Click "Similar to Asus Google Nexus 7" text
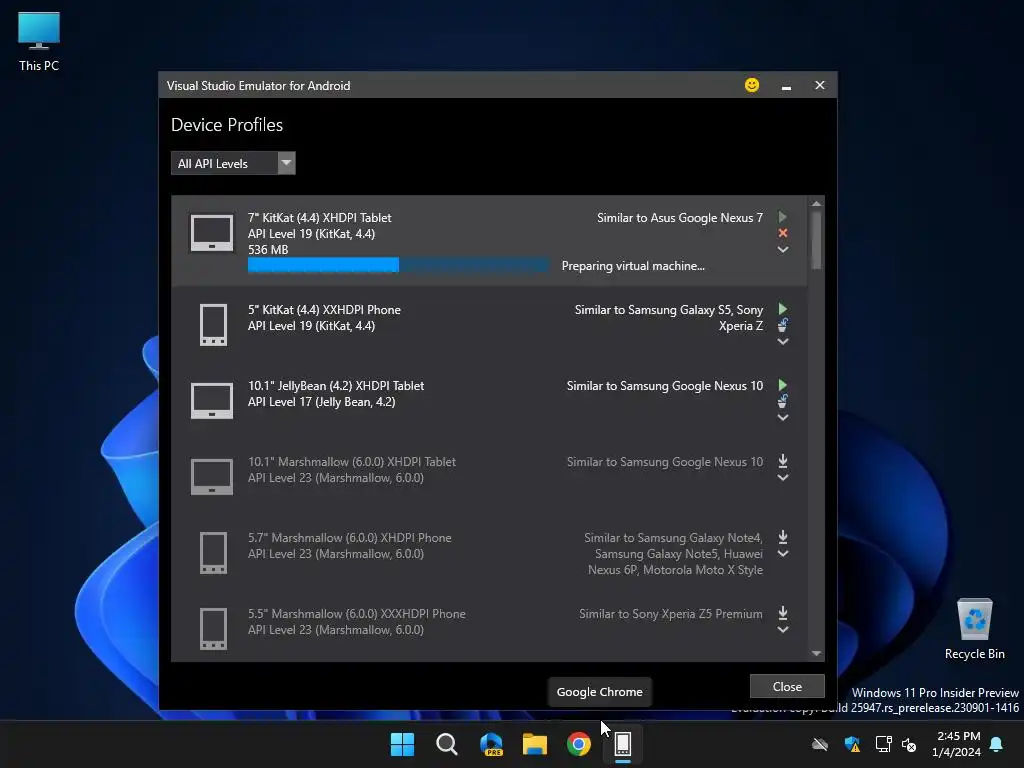The height and width of the screenshot is (768, 1024). (680, 217)
